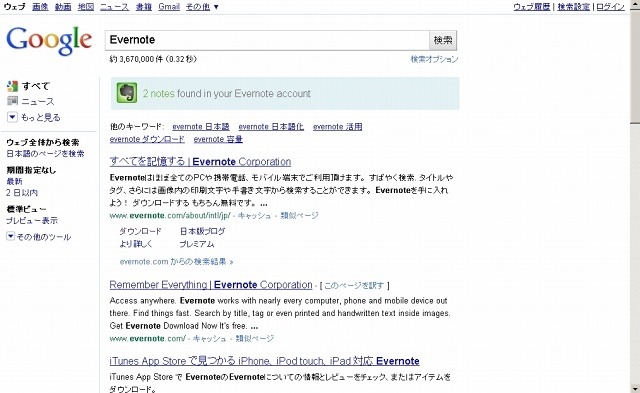The width and height of the screenshot is (640, 393).
Task: Open 検索設定 link
Action: 573,7
